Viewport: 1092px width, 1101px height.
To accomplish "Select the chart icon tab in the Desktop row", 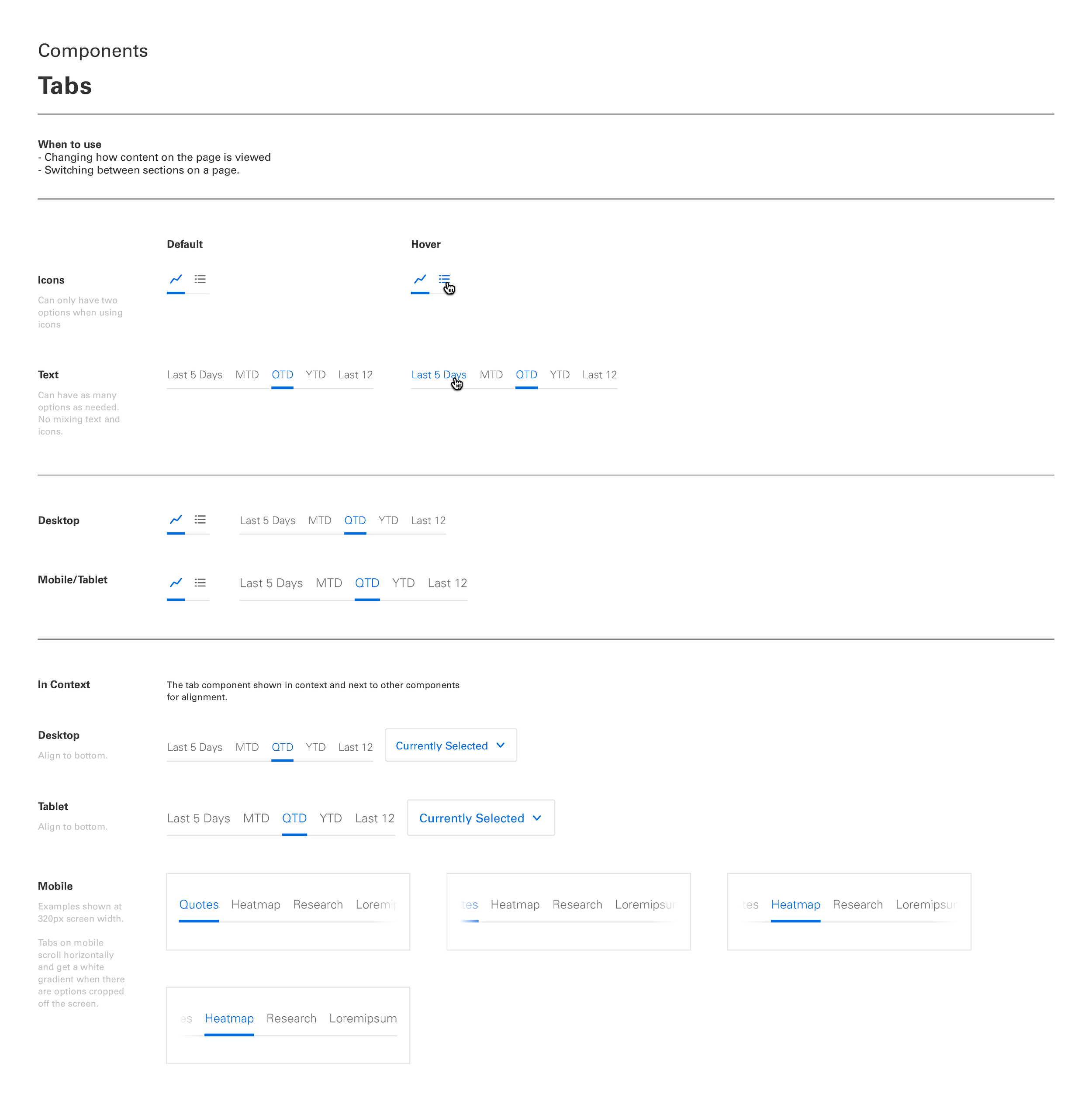I will coord(176,520).
